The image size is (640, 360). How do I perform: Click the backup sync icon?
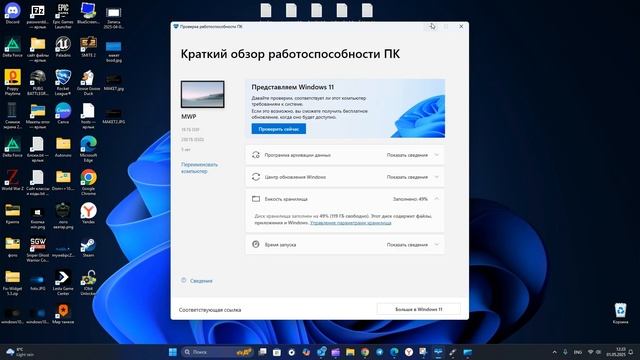[x=256, y=155]
